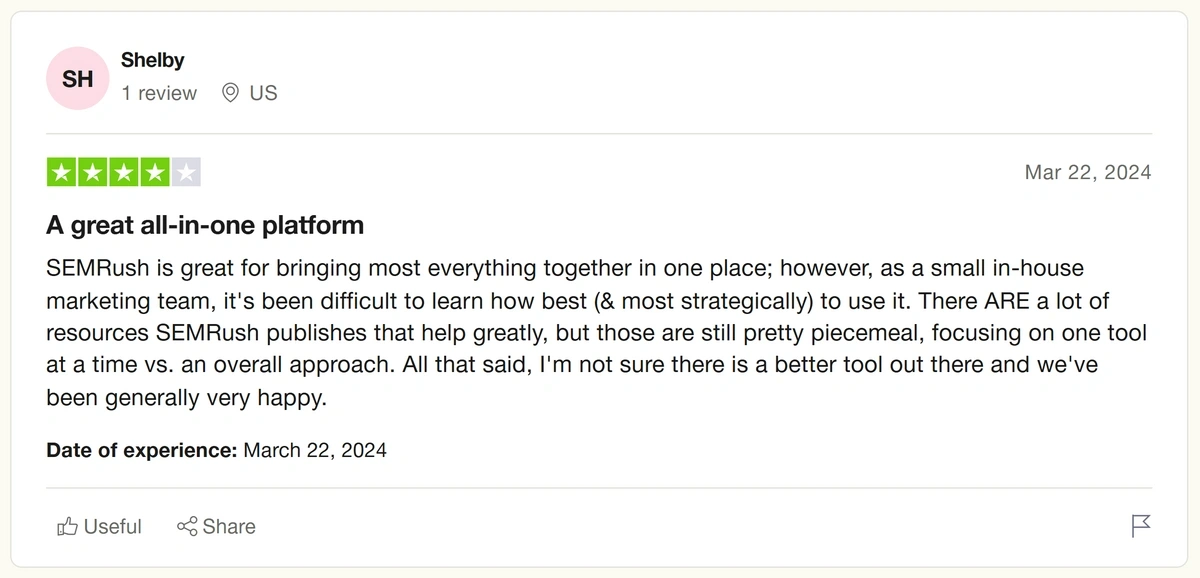
Task: Click the Share button
Action: 216,526
